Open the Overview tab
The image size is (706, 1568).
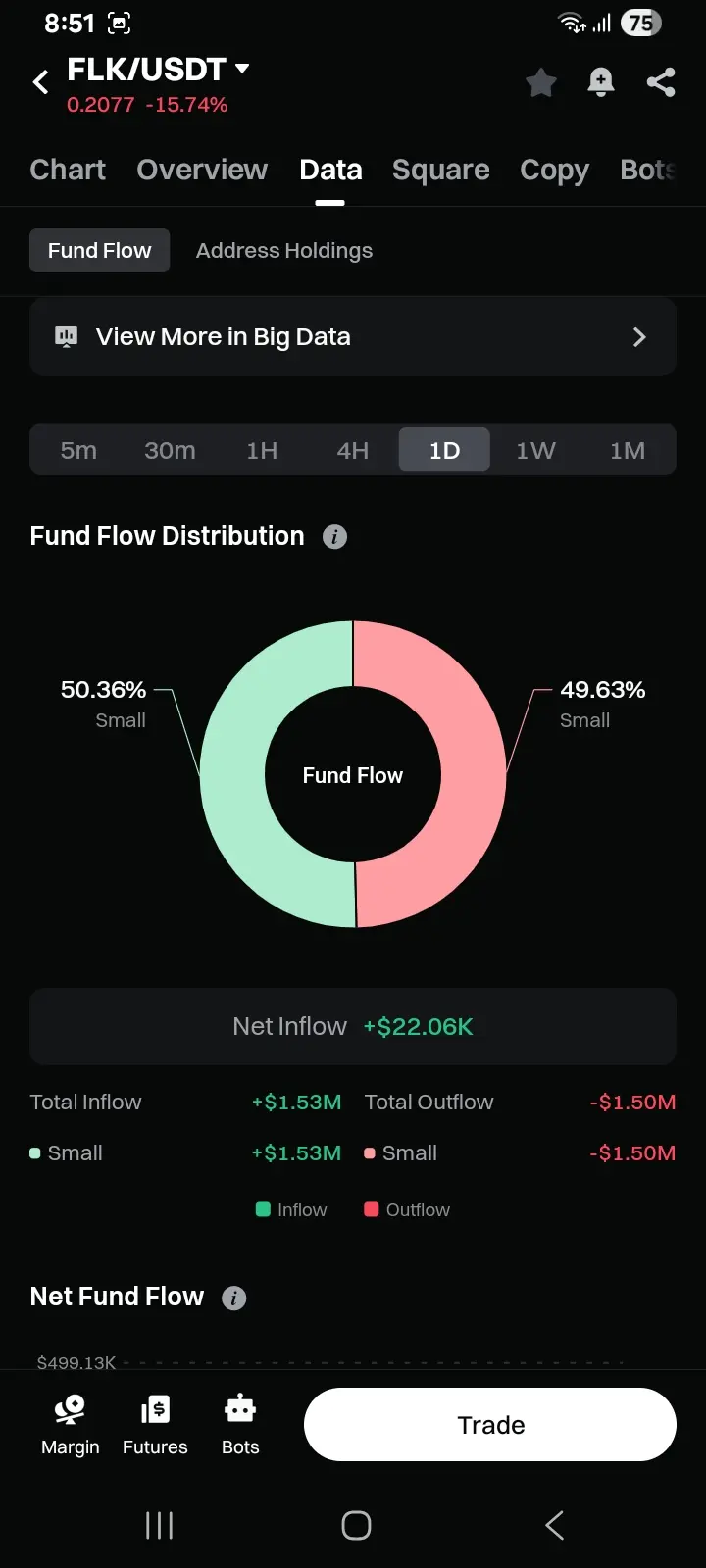point(202,170)
